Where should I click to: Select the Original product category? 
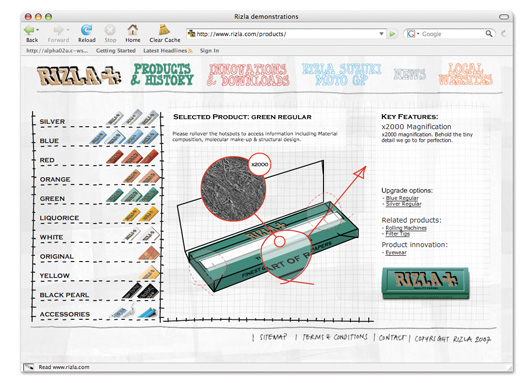tap(96, 254)
